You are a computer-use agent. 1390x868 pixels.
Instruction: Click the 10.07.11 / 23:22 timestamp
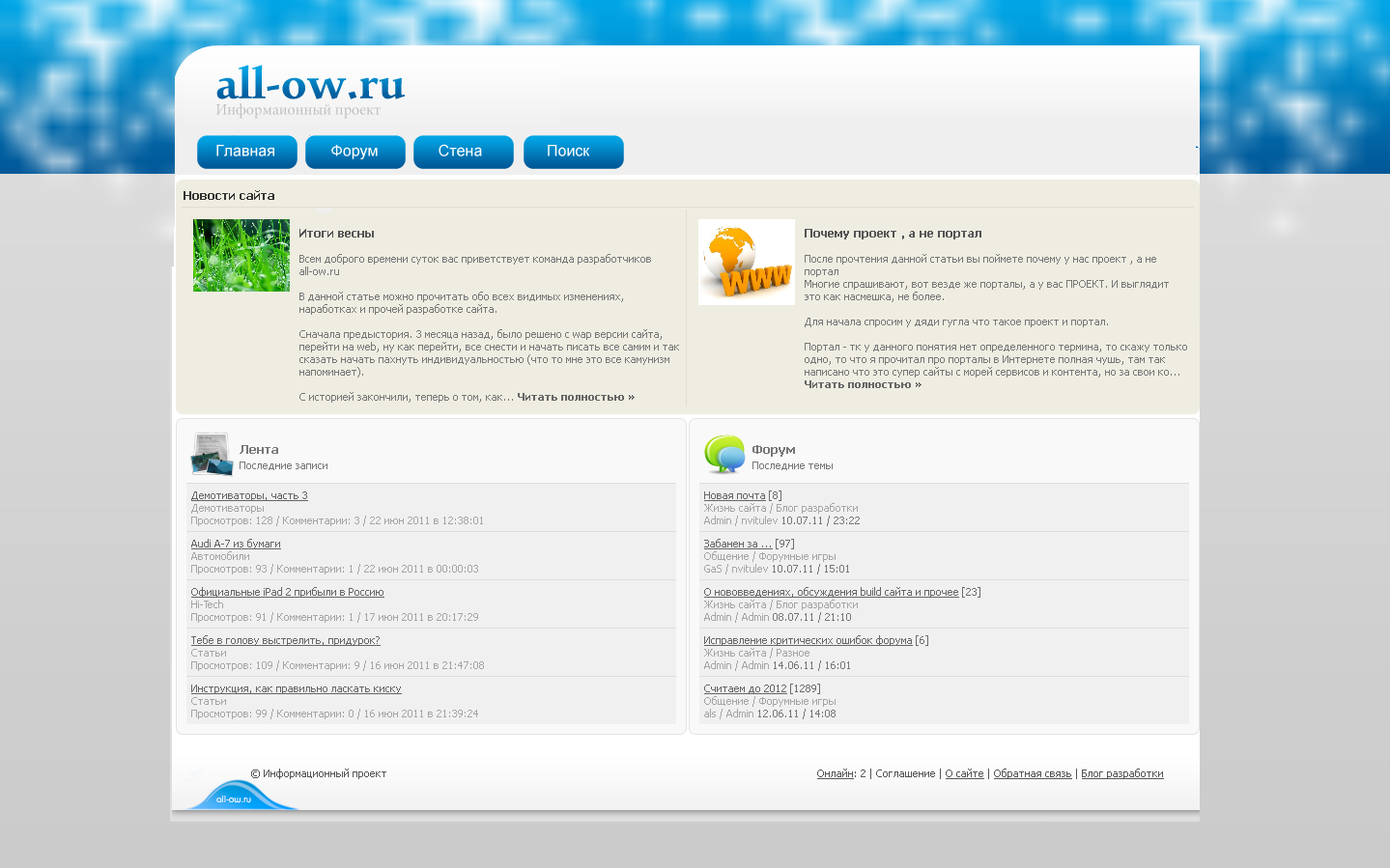820,520
